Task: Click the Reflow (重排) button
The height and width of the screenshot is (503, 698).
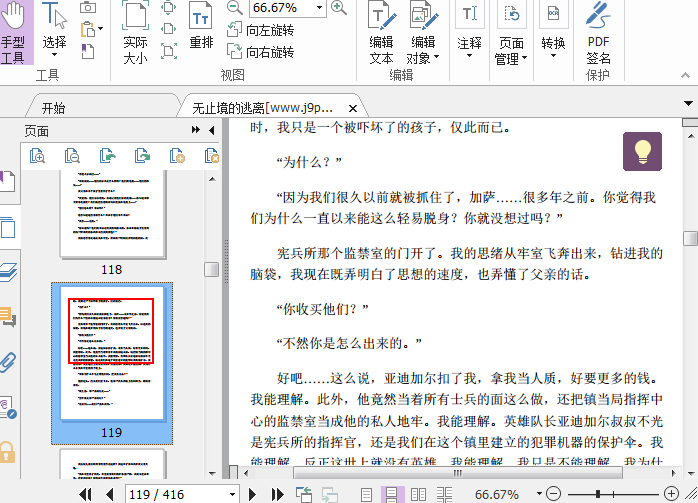Action: 201,25
